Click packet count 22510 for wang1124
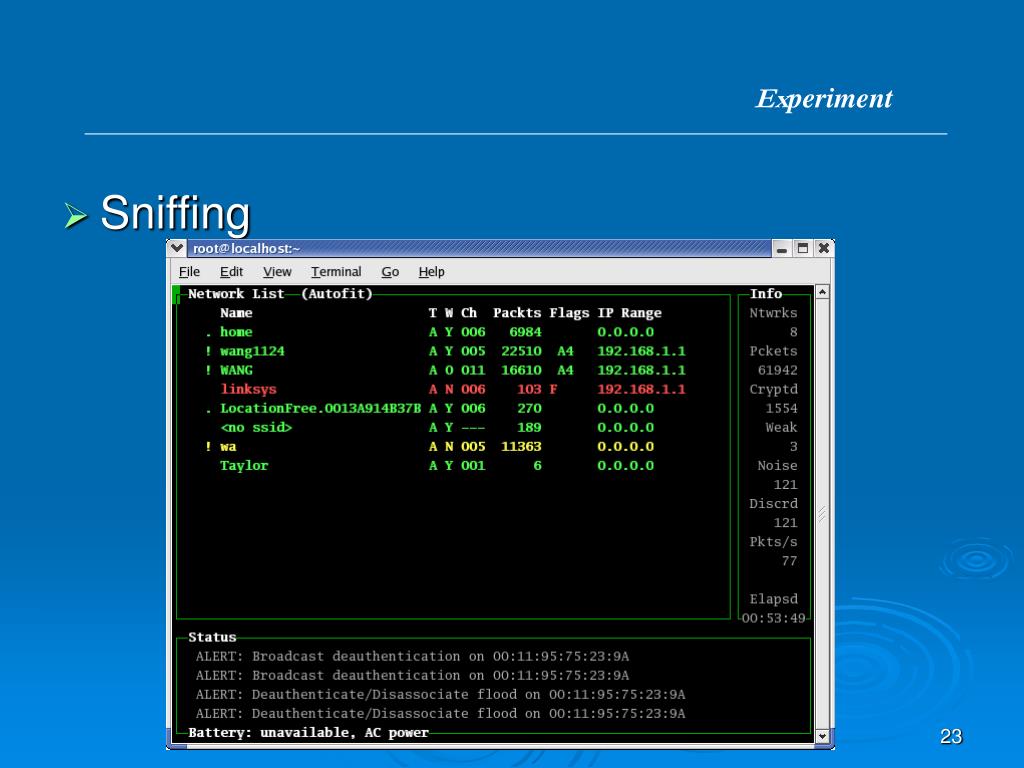The image size is (1024, 768). (521, 351)
